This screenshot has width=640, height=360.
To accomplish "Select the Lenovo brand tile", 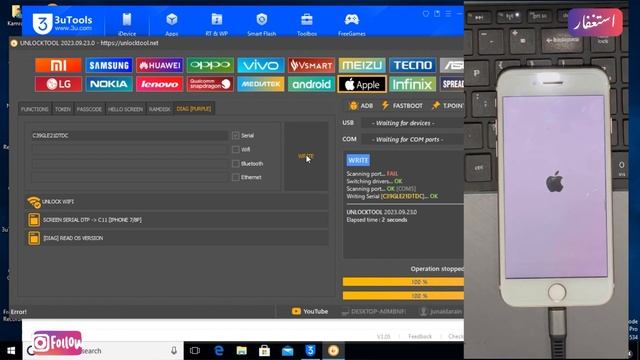I will 160,84.
